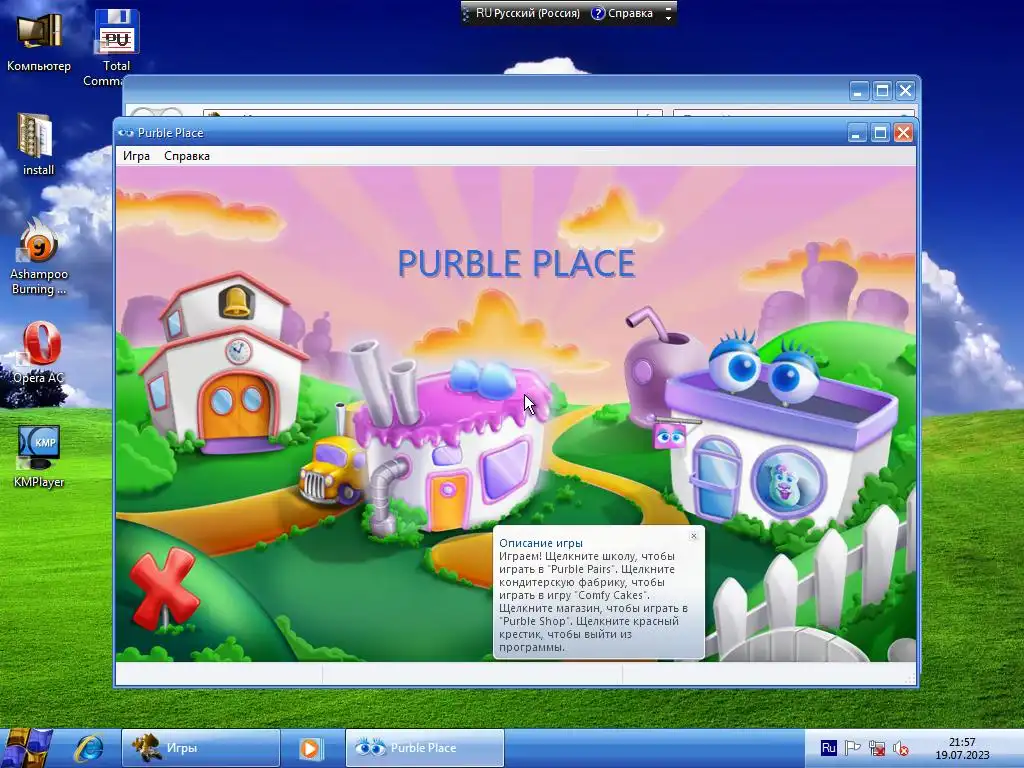1024x768 pixels.
Task: Open the Компьютер desktop icon
Action: [x=39, y=42]
